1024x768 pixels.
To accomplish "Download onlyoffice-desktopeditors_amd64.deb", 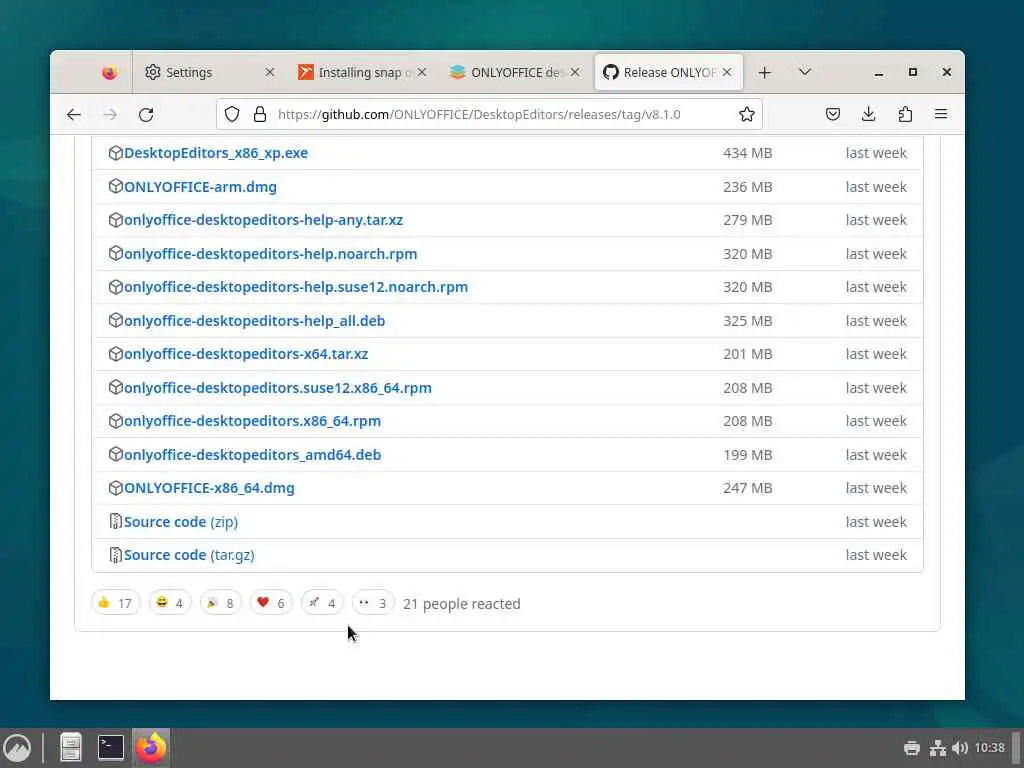I will pos(252,455).
